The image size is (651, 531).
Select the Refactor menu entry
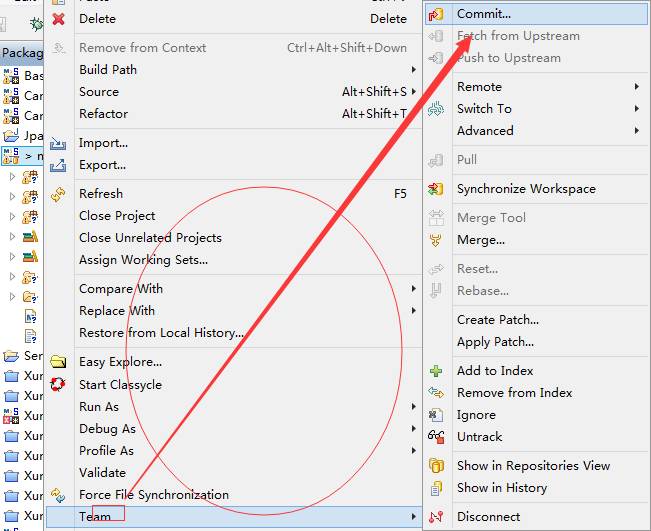point(233,114)
